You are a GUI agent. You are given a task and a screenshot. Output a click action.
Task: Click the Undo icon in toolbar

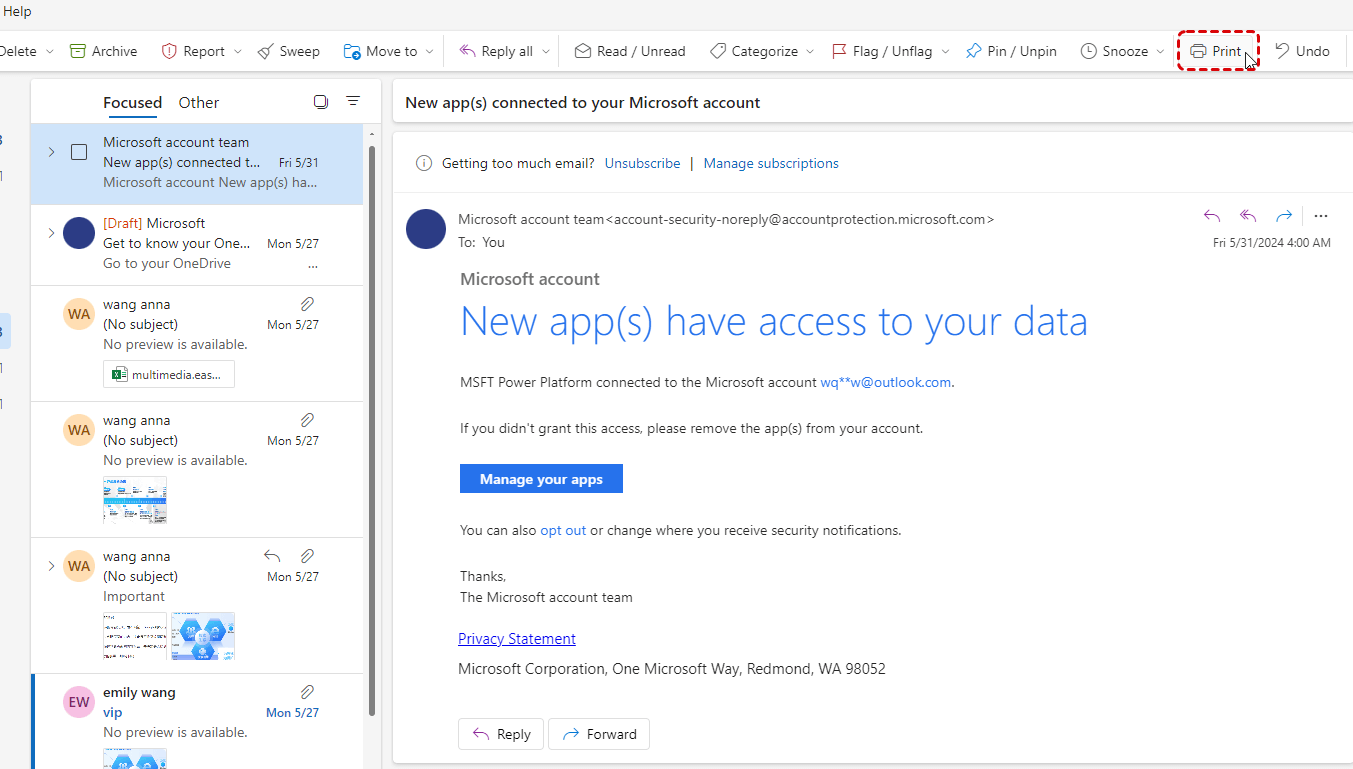coord(1283,51)
